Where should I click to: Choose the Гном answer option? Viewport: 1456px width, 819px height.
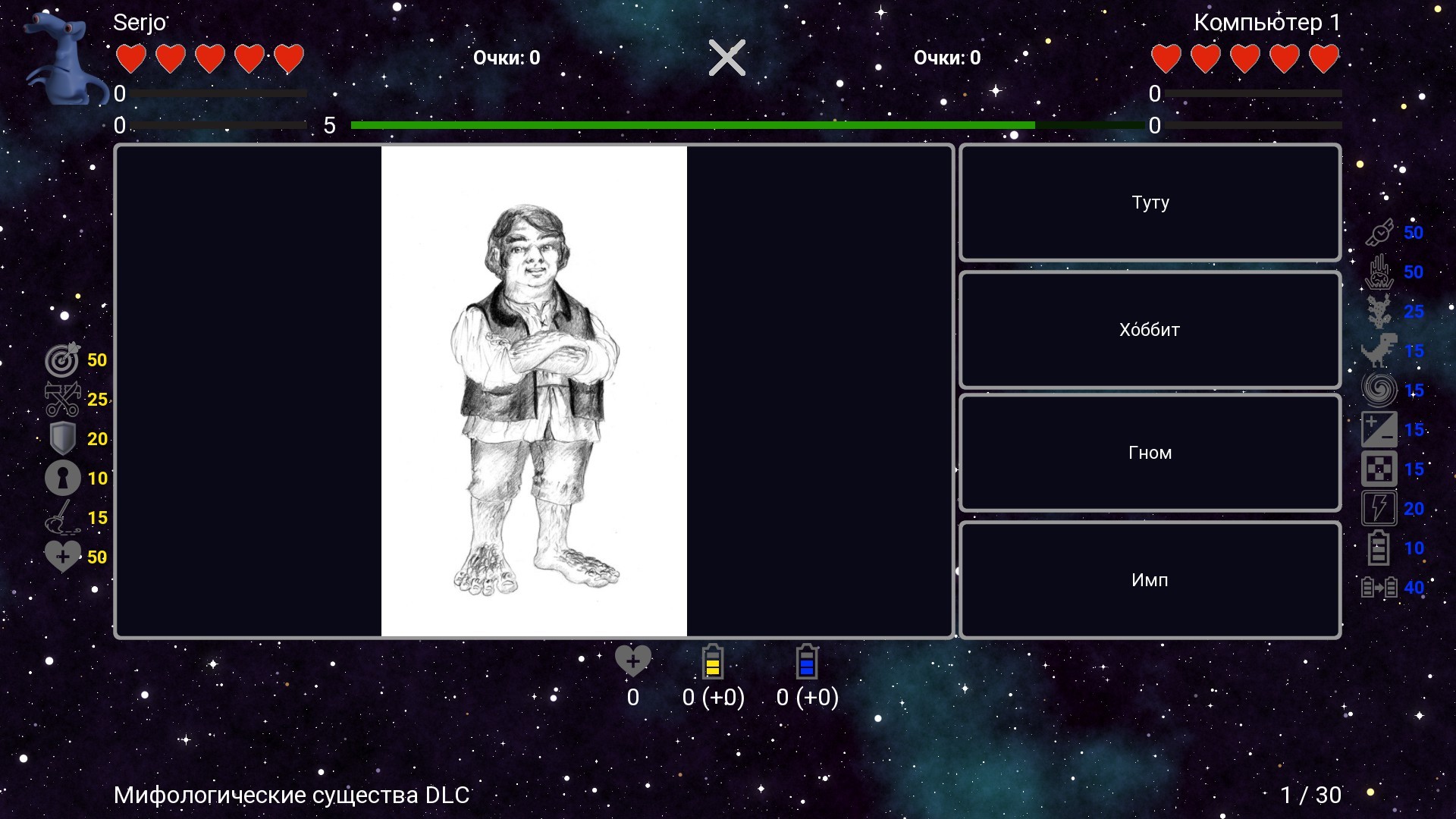[1150, 453]
